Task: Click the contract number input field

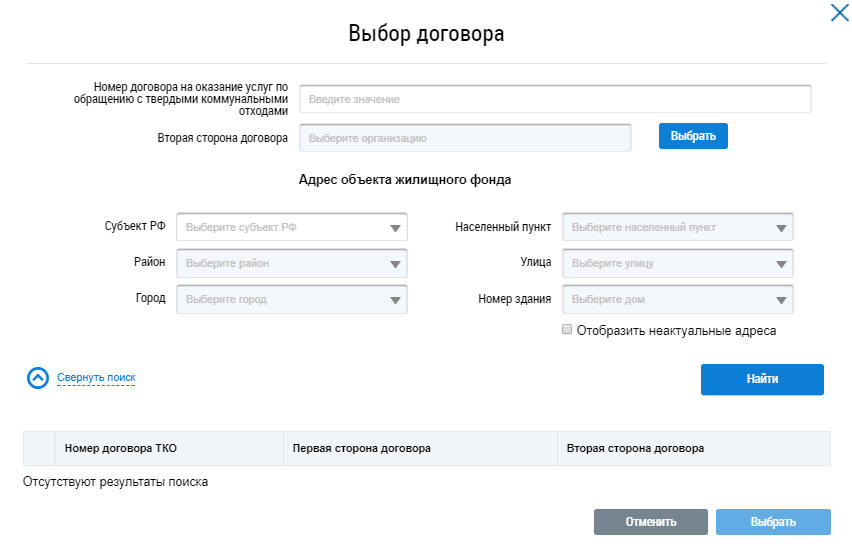Action: pos(555,99)
